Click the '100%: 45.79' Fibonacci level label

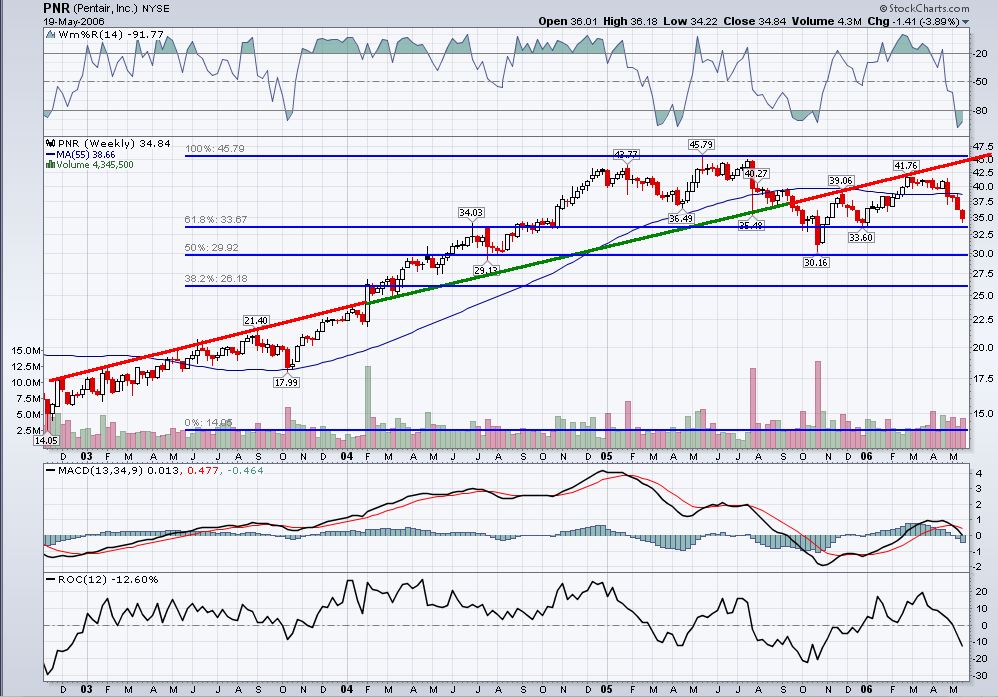point(214,149)
